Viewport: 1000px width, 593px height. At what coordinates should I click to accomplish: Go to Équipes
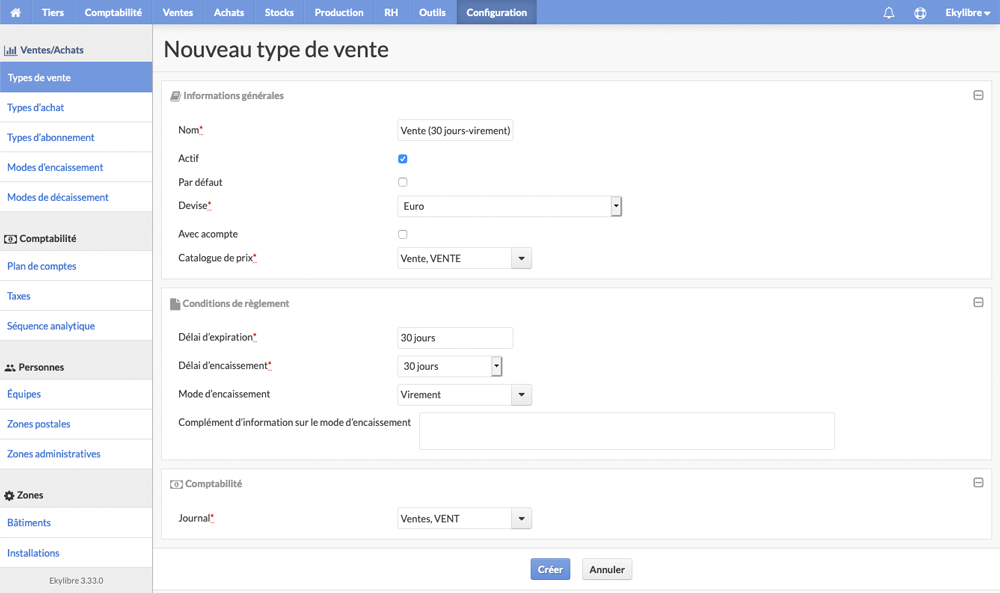(x=76, y=394)
